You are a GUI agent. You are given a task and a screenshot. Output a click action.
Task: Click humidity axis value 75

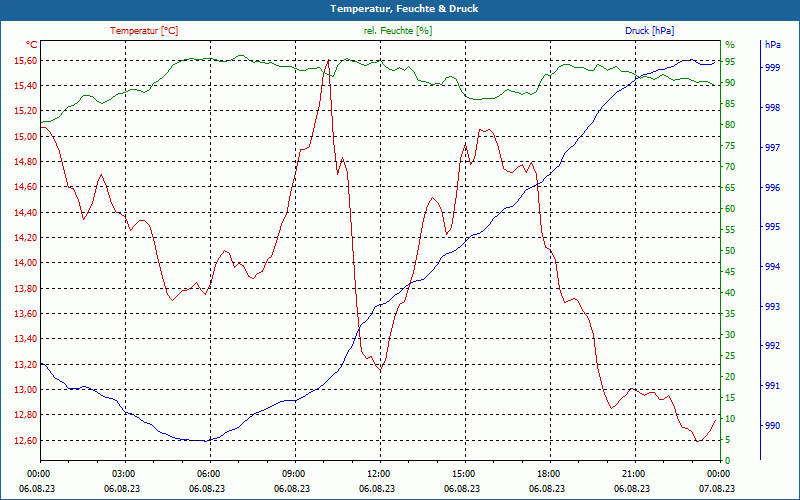[730, 146]
